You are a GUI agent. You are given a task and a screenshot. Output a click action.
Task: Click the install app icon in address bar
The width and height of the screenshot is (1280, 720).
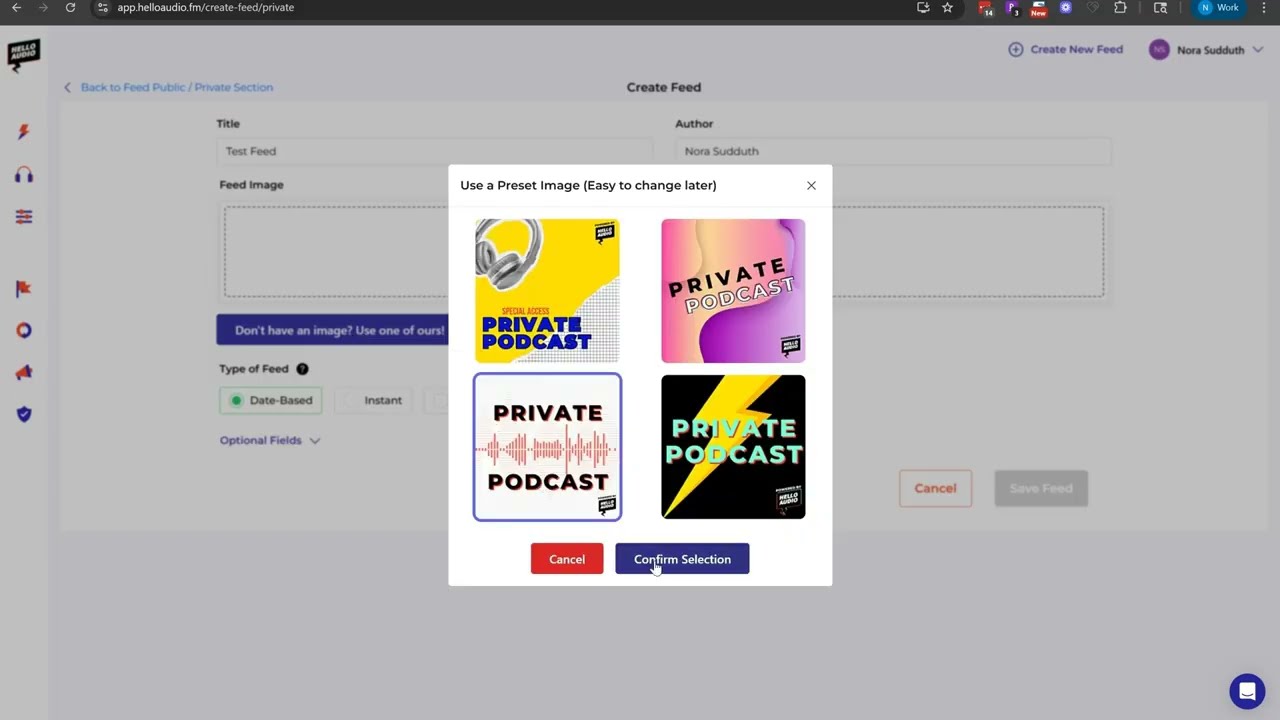pyautogui.click(x=923, y=7)
